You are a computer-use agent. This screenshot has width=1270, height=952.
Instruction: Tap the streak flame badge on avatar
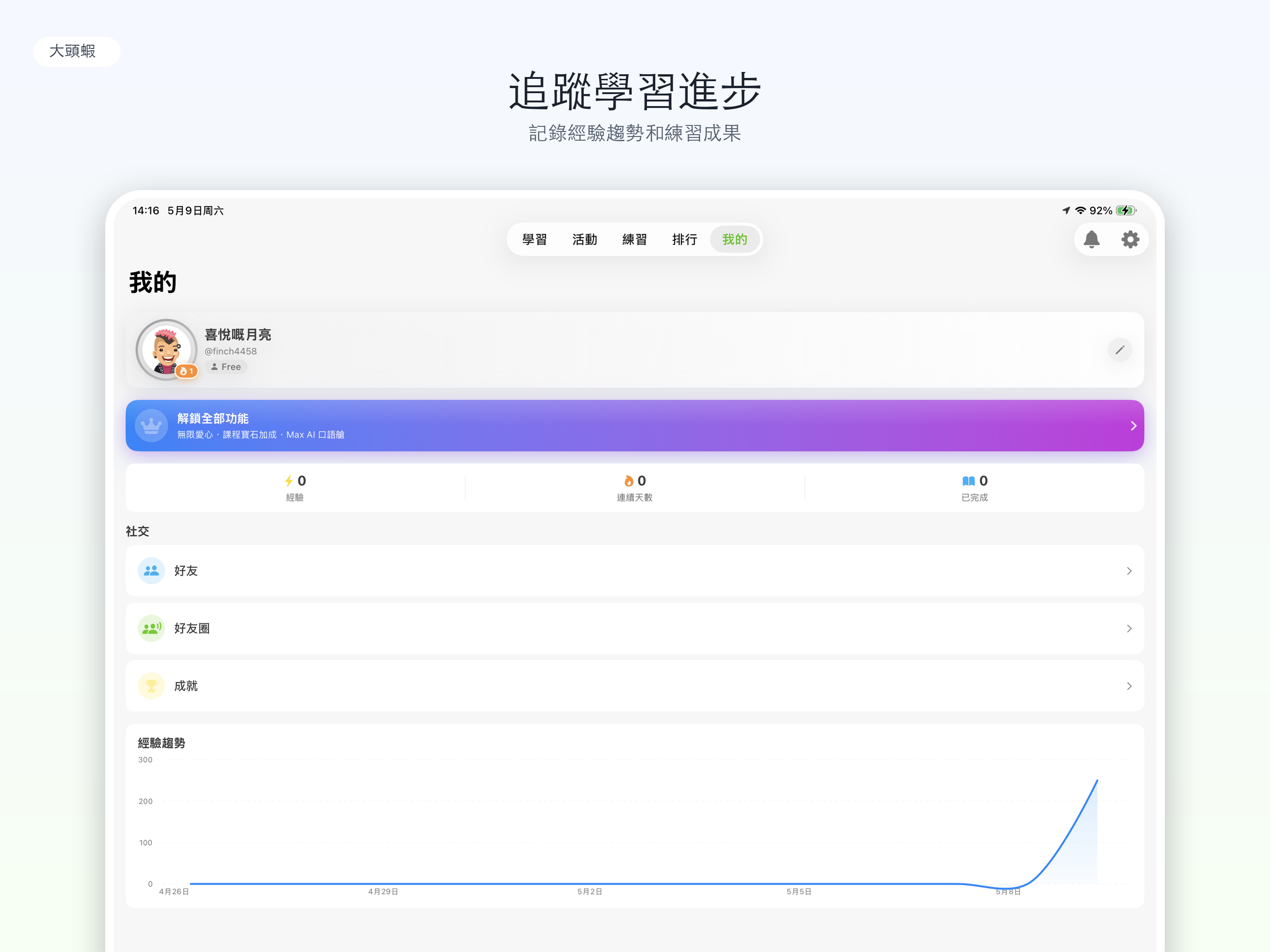point(186,371)
